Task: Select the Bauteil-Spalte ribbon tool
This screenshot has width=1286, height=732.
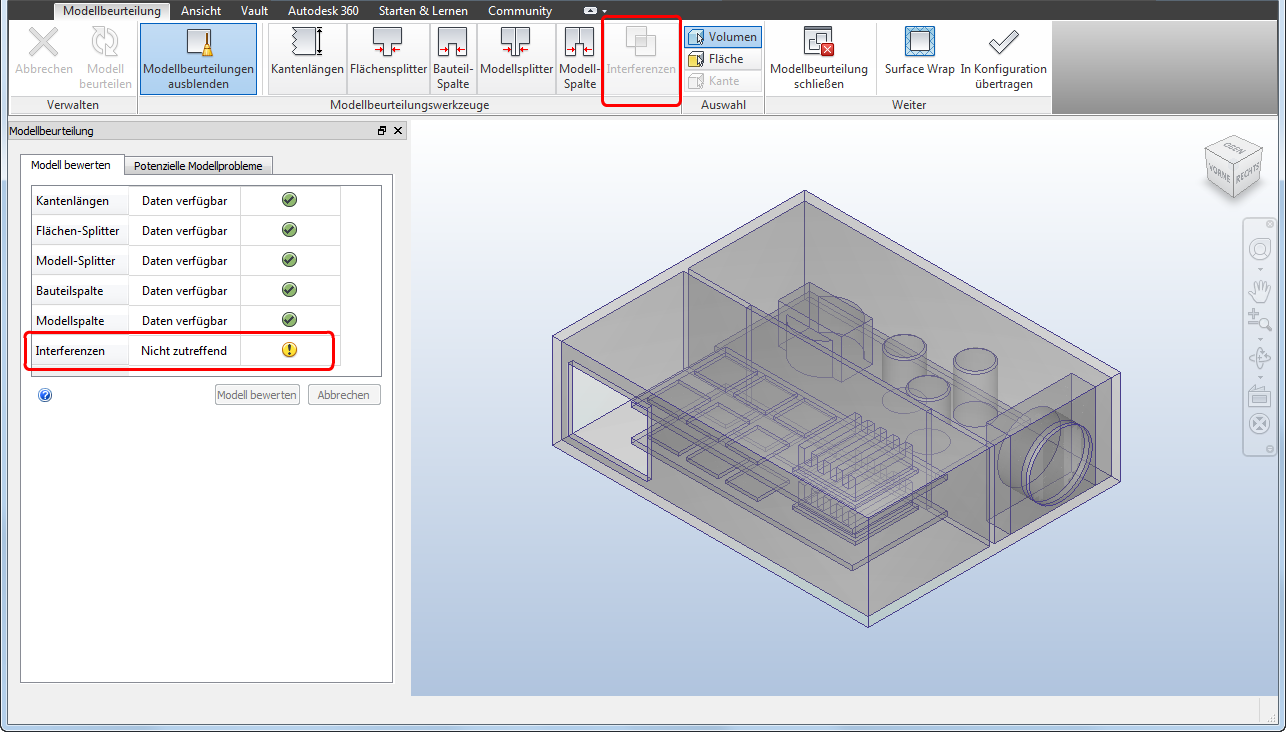Action: tap(453, 58)
